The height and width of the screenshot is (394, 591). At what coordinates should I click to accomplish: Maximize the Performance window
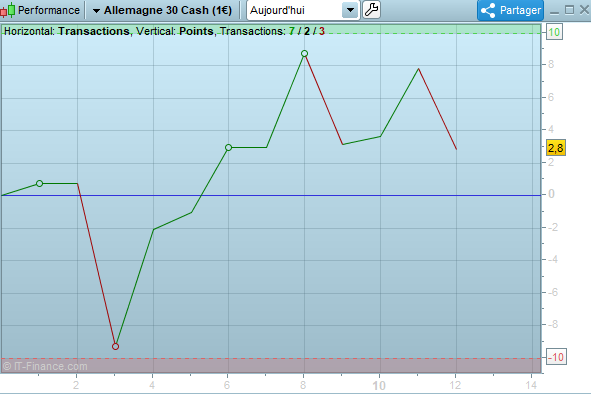pos(570,10)
